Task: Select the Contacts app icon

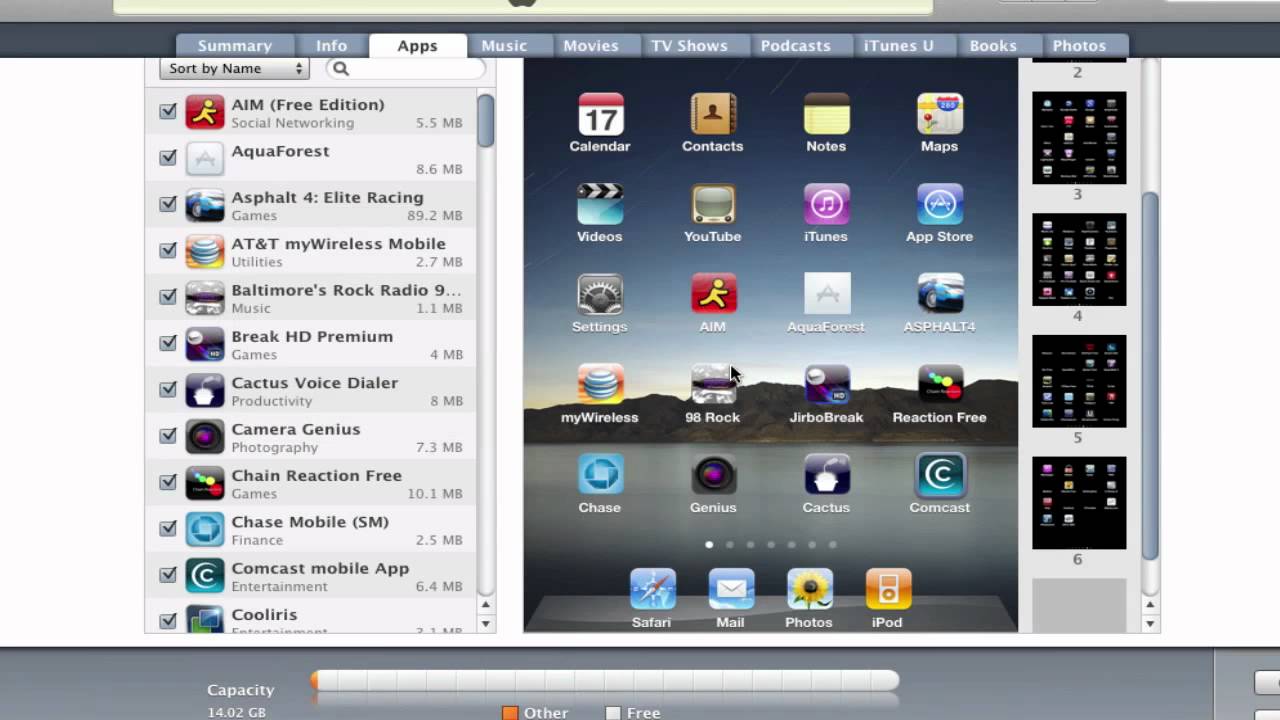Action: point(713,114)
